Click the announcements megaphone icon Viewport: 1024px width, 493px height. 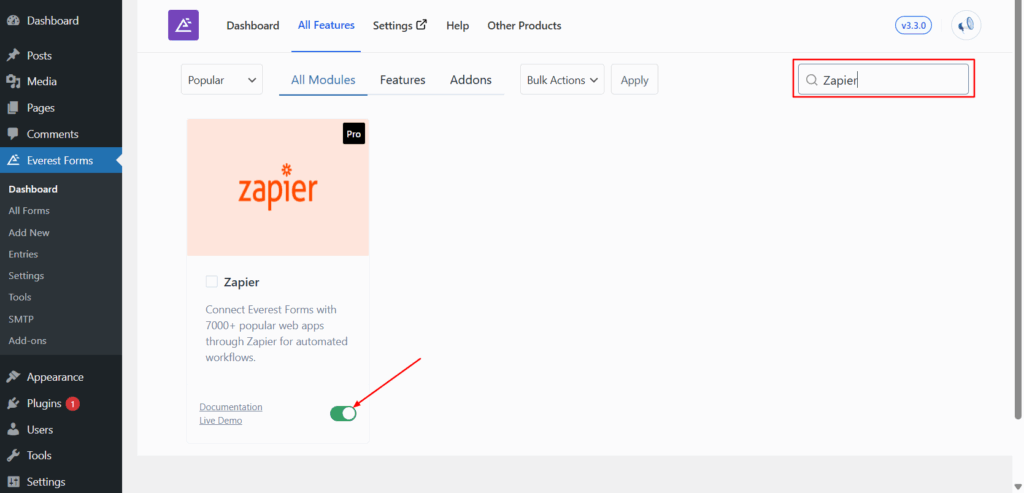pyautogui.click(x=966, y=25)
